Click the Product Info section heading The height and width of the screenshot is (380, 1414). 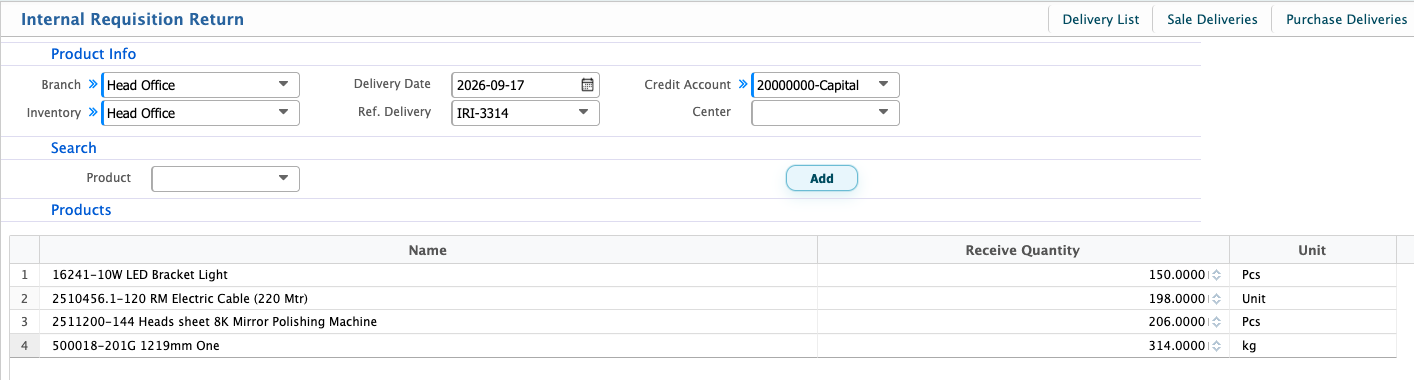(94, 54)
